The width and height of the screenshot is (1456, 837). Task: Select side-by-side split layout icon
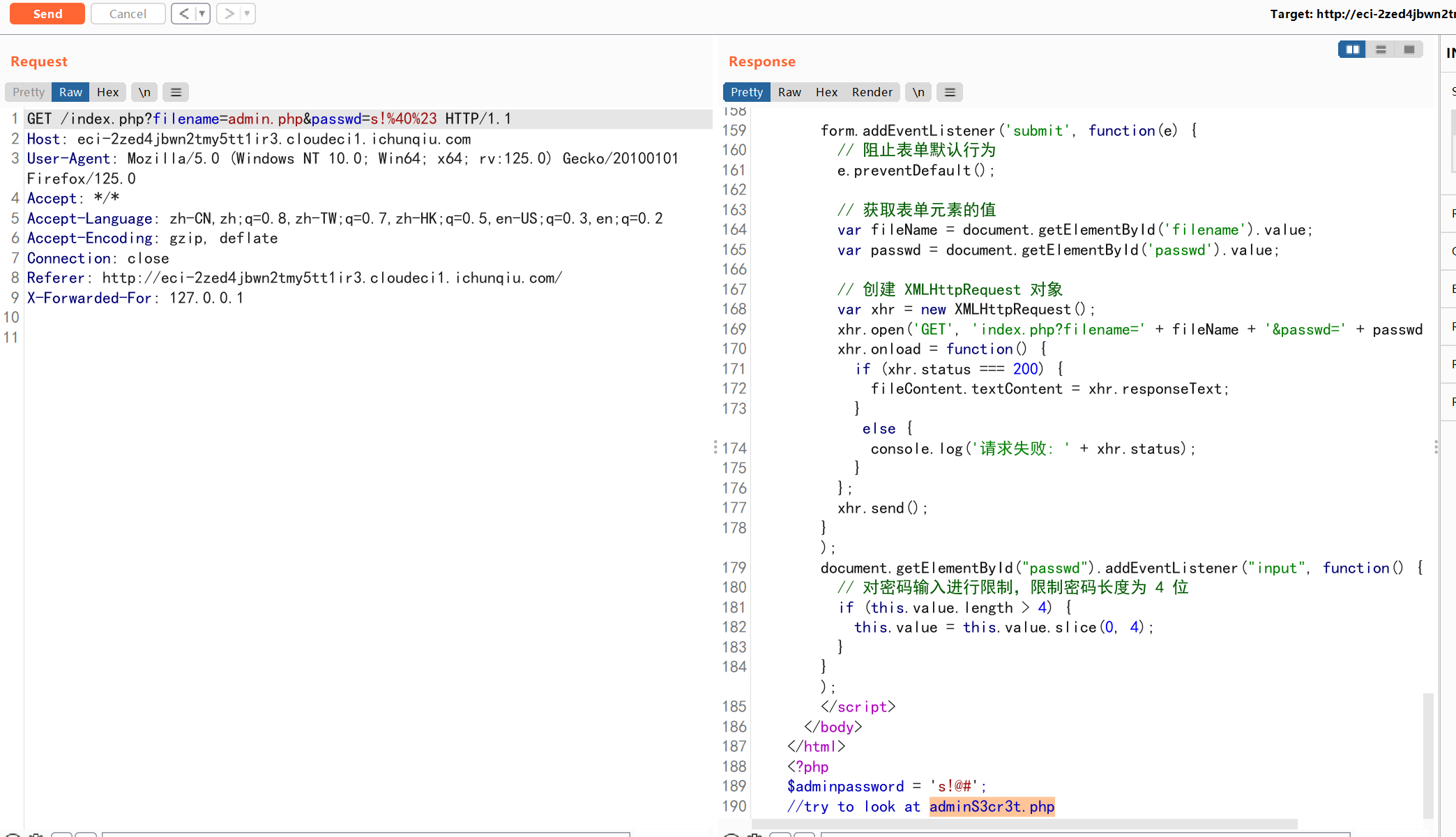pos(1352,50)
